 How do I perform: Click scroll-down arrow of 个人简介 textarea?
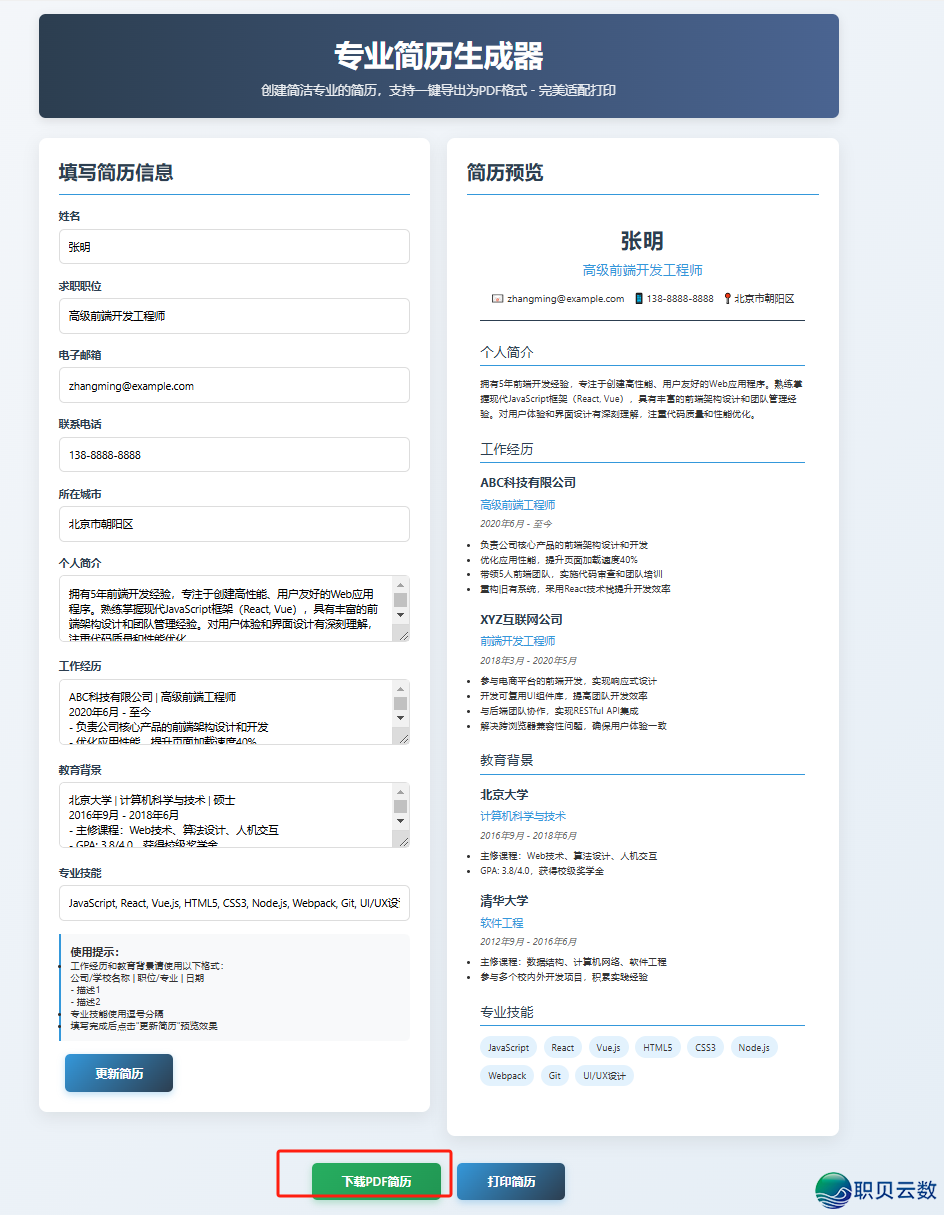coord(400,617)
